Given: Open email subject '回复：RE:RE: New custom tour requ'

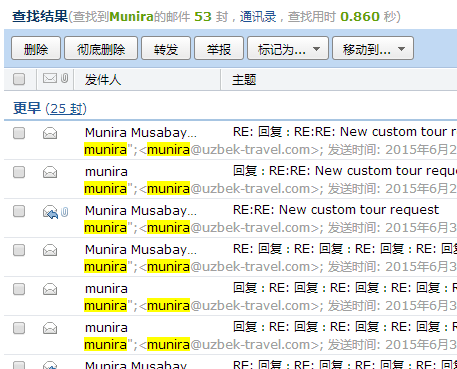Looking at the screenshot, I should click(345, 171).
